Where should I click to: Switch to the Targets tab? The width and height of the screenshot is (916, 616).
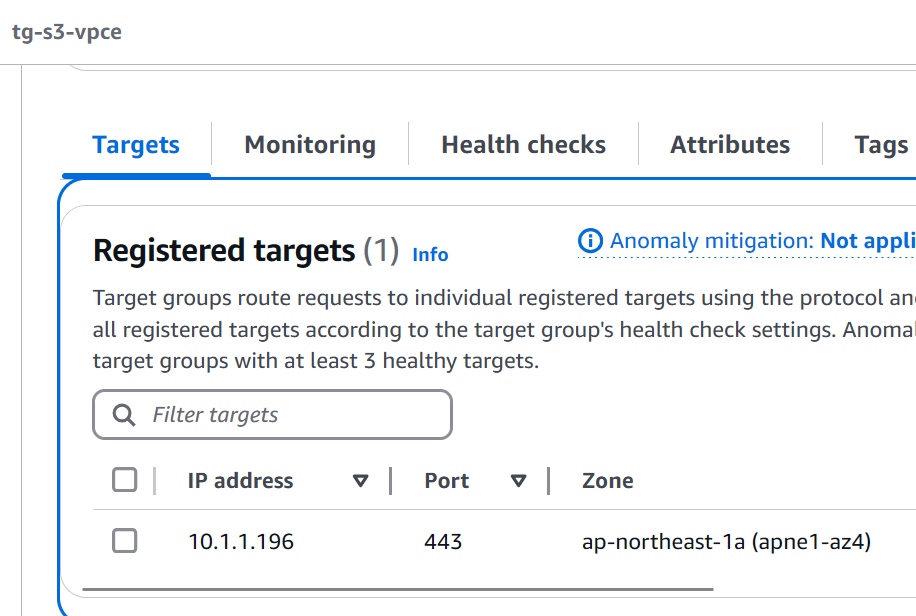coord(136,144)
